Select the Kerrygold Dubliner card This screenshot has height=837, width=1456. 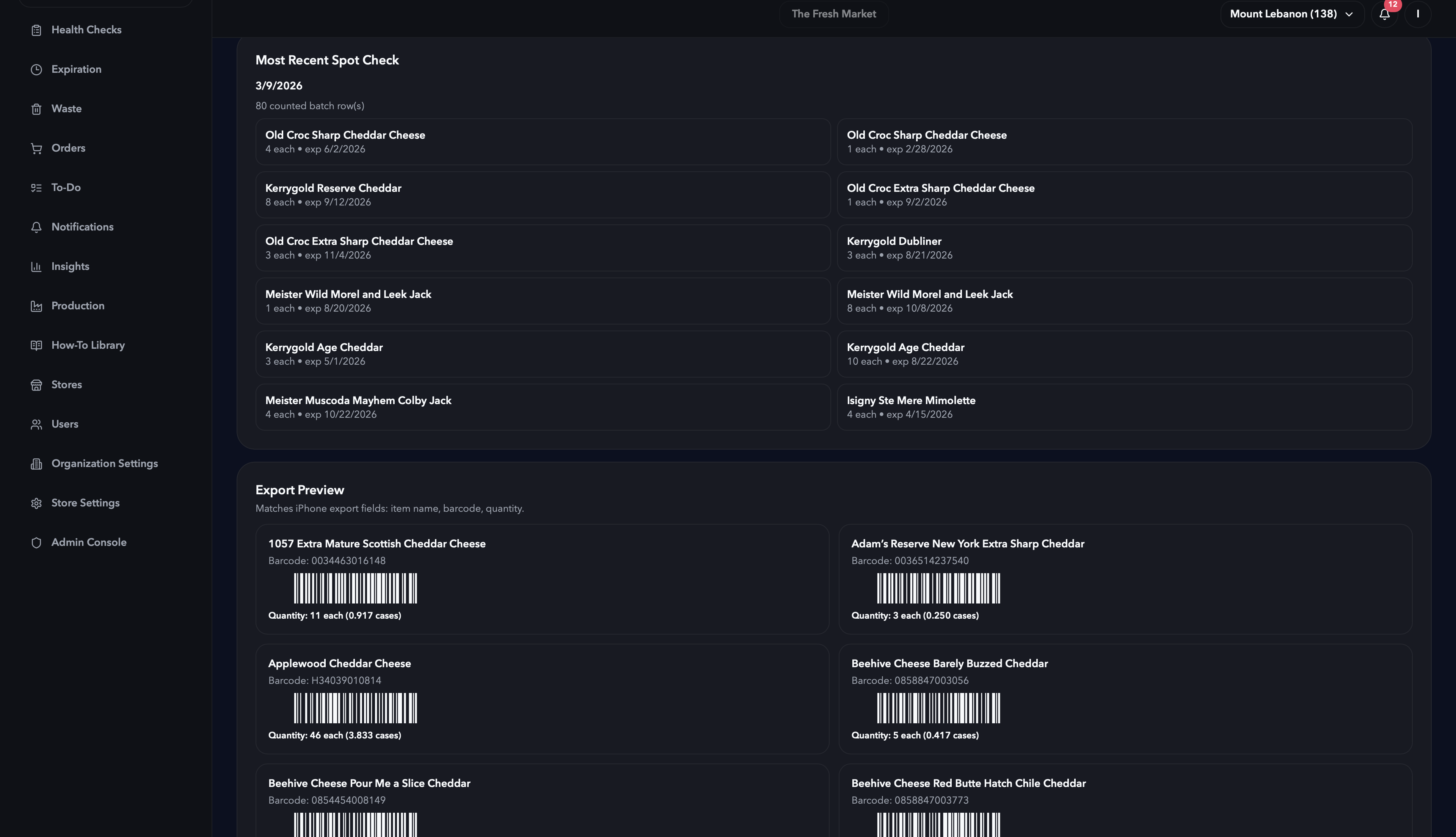tap(1124, 248)
